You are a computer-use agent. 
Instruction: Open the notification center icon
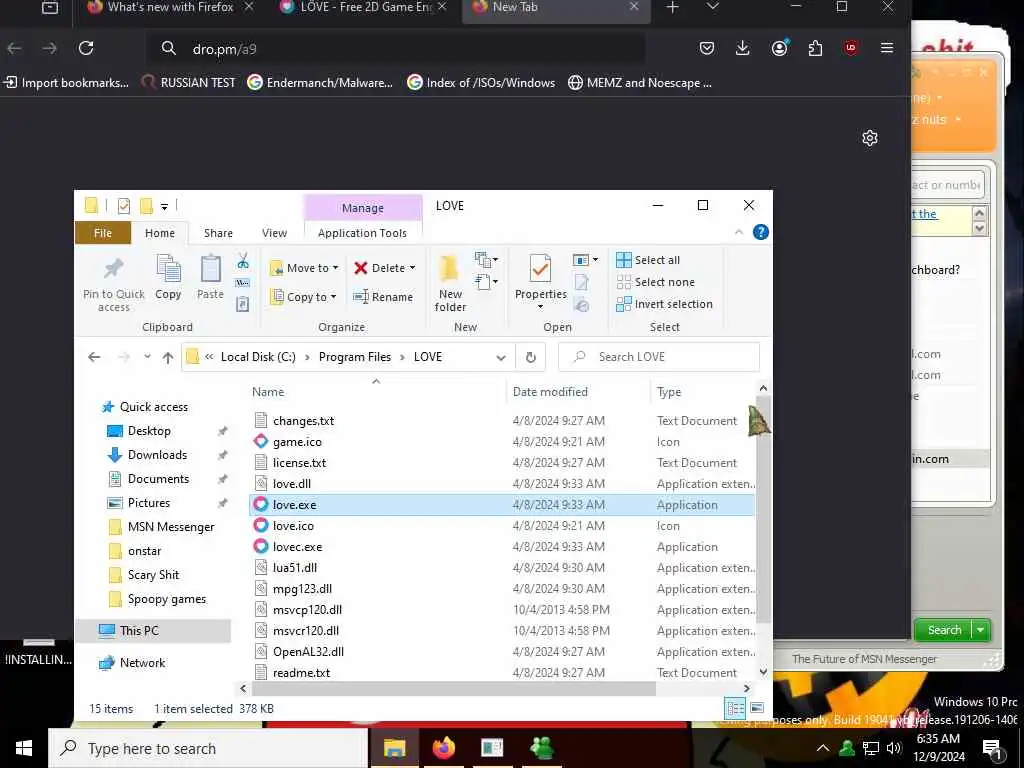[x=993, y=749]
